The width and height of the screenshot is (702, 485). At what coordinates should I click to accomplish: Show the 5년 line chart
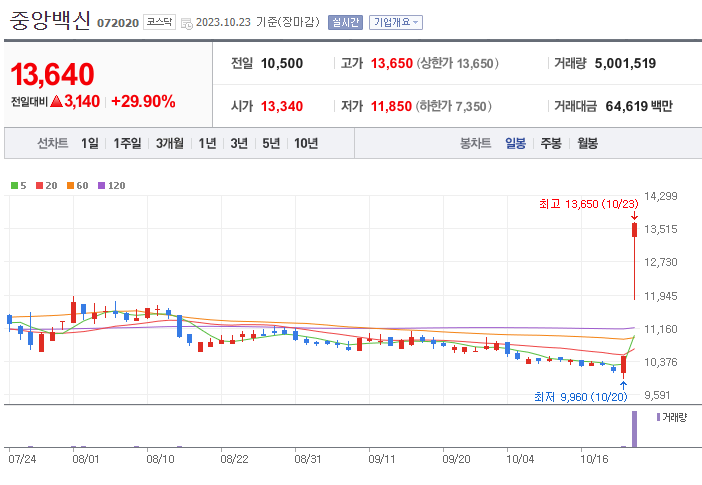tap(271, 143)
